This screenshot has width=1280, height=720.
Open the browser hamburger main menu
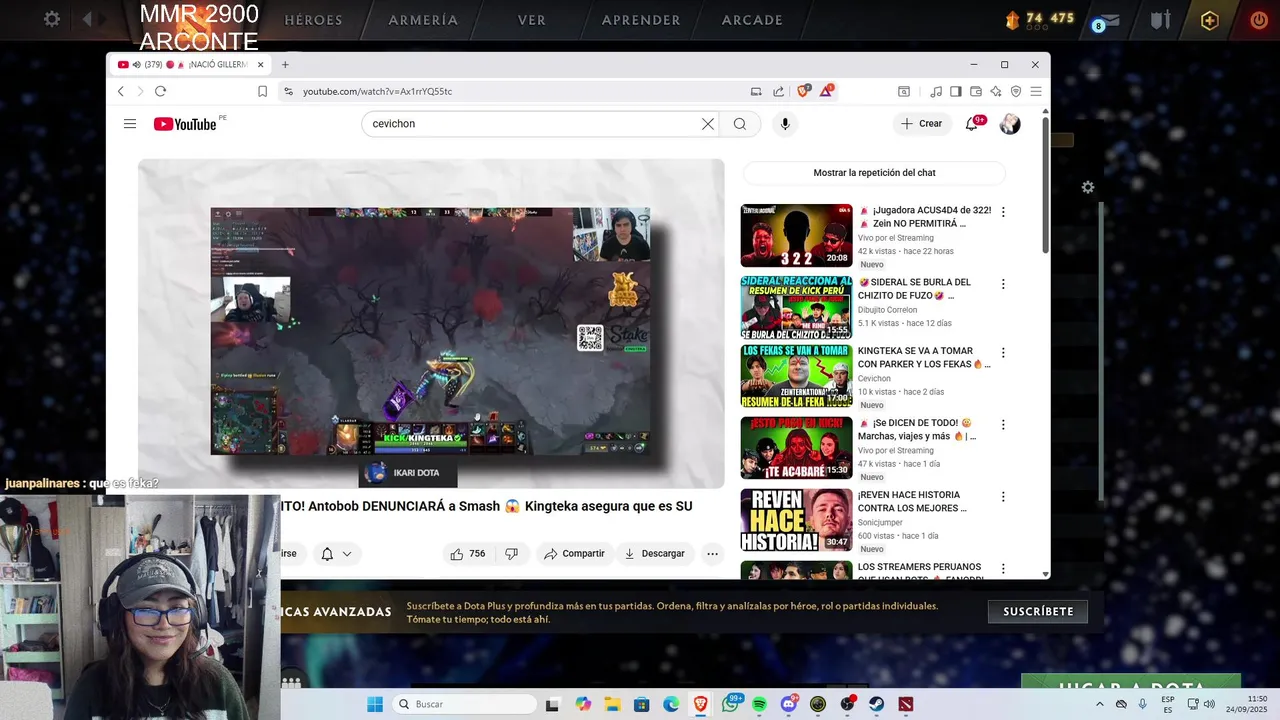point(1036,91)
